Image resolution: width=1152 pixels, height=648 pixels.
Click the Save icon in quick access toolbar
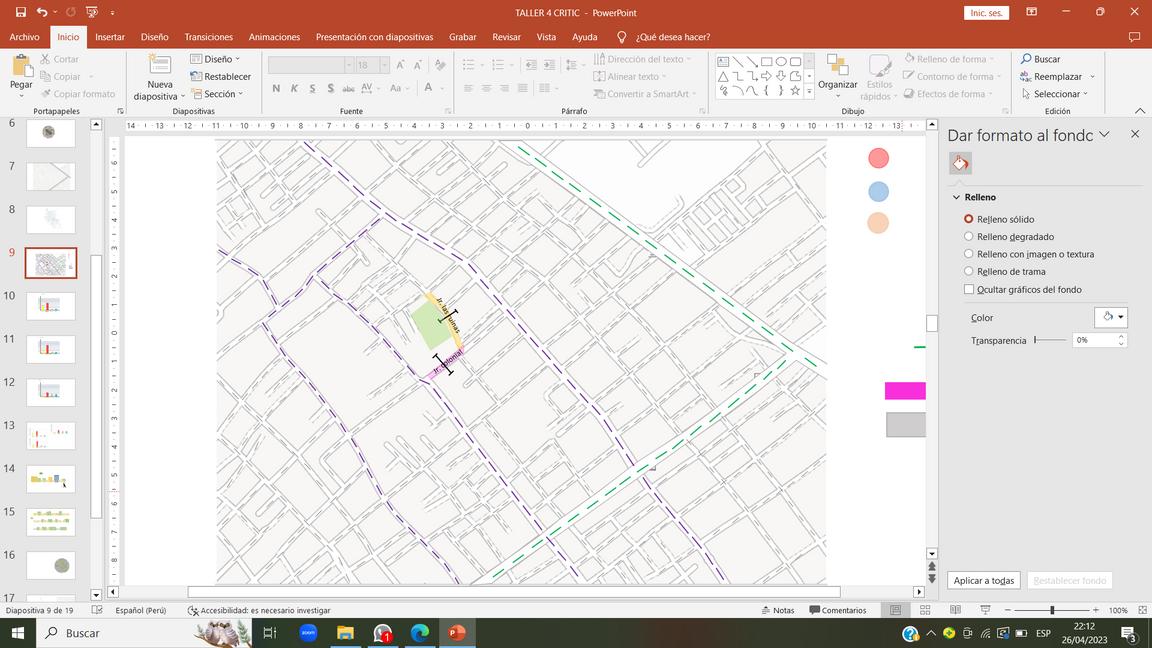coord(20,12)
